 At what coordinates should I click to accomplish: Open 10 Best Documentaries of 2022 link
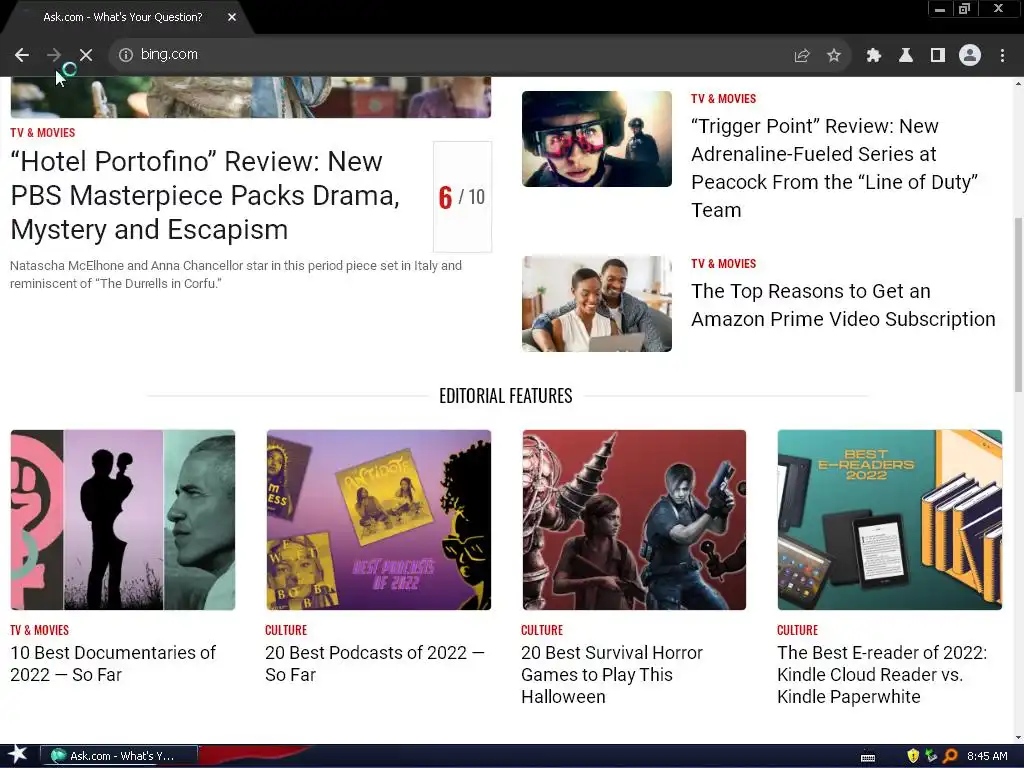[x=112, y=664]
